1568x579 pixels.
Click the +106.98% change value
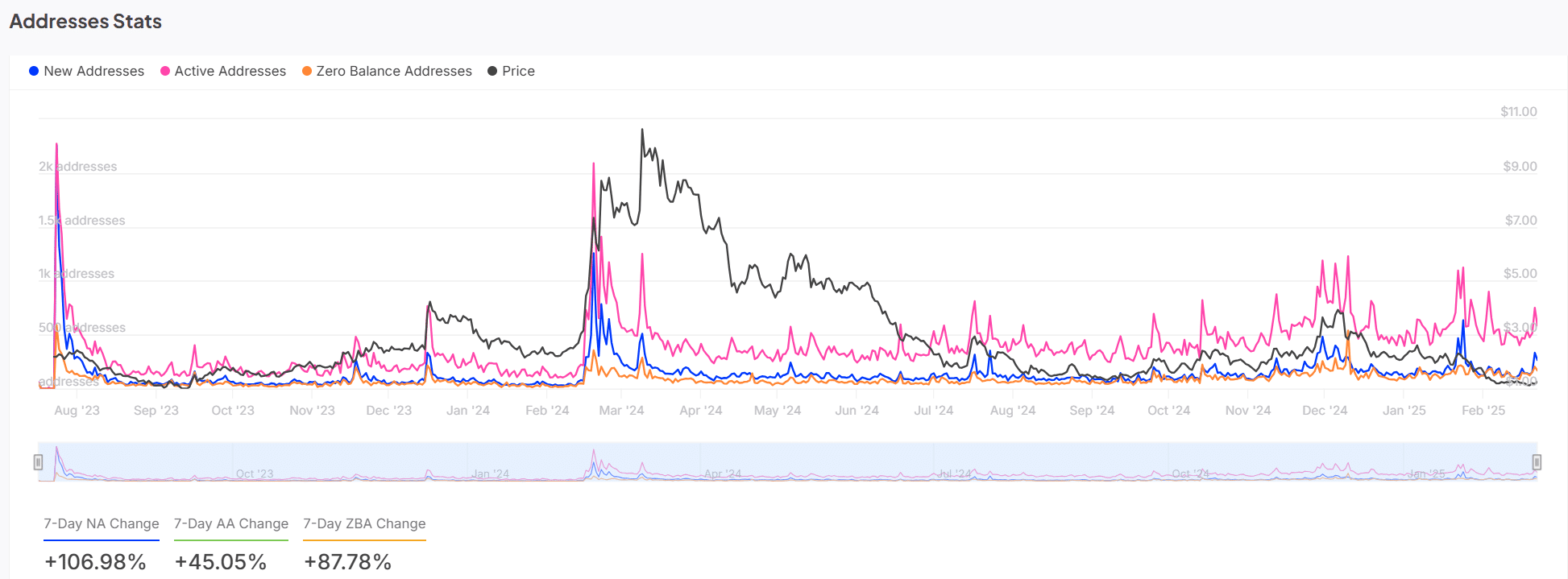pos(95,561)
